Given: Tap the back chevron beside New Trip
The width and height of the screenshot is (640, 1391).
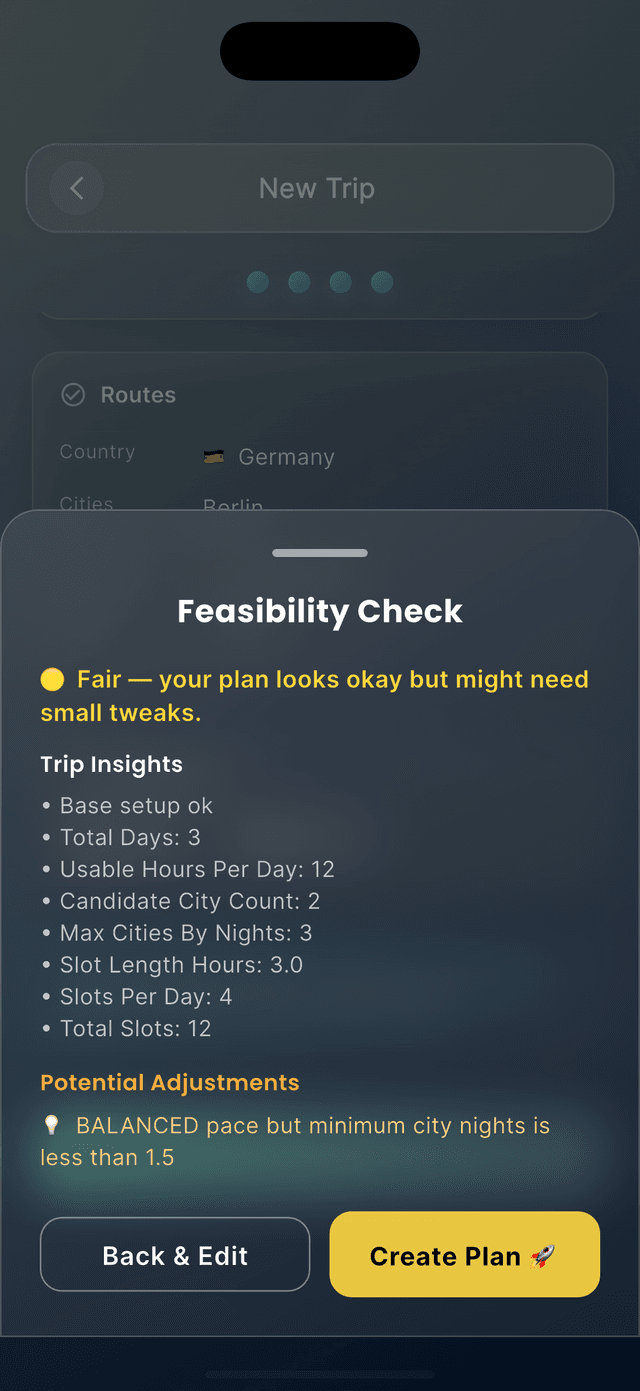Looking at the screenshot, I should point(77,188).
